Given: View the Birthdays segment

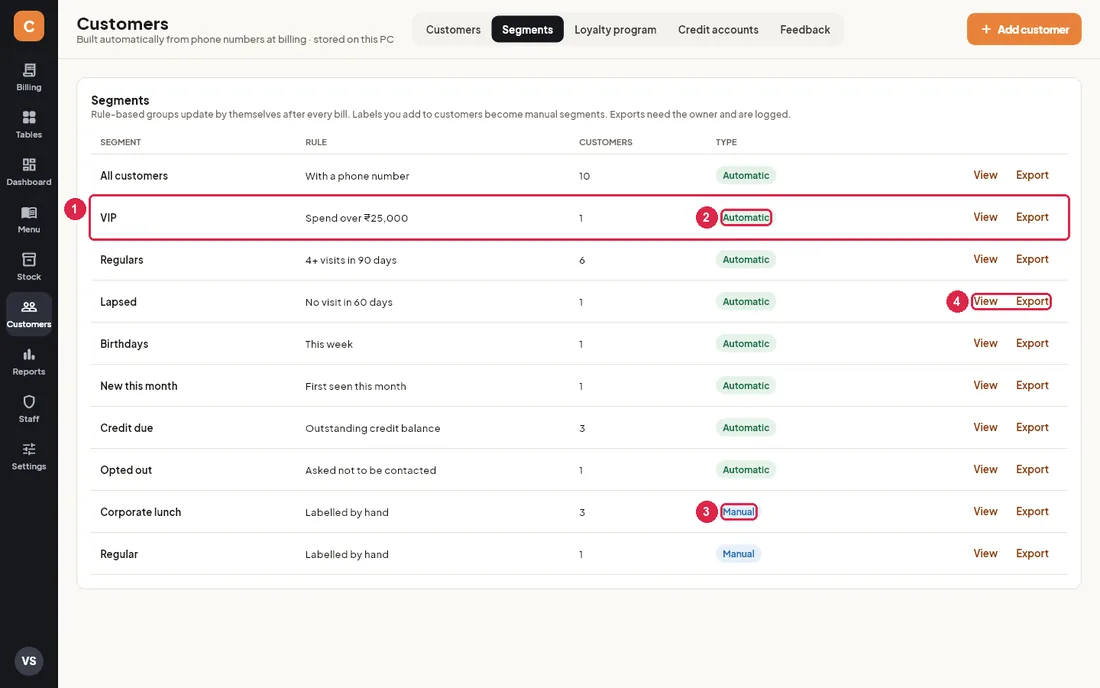Looking at the screenshot, I should click(985, 344).
